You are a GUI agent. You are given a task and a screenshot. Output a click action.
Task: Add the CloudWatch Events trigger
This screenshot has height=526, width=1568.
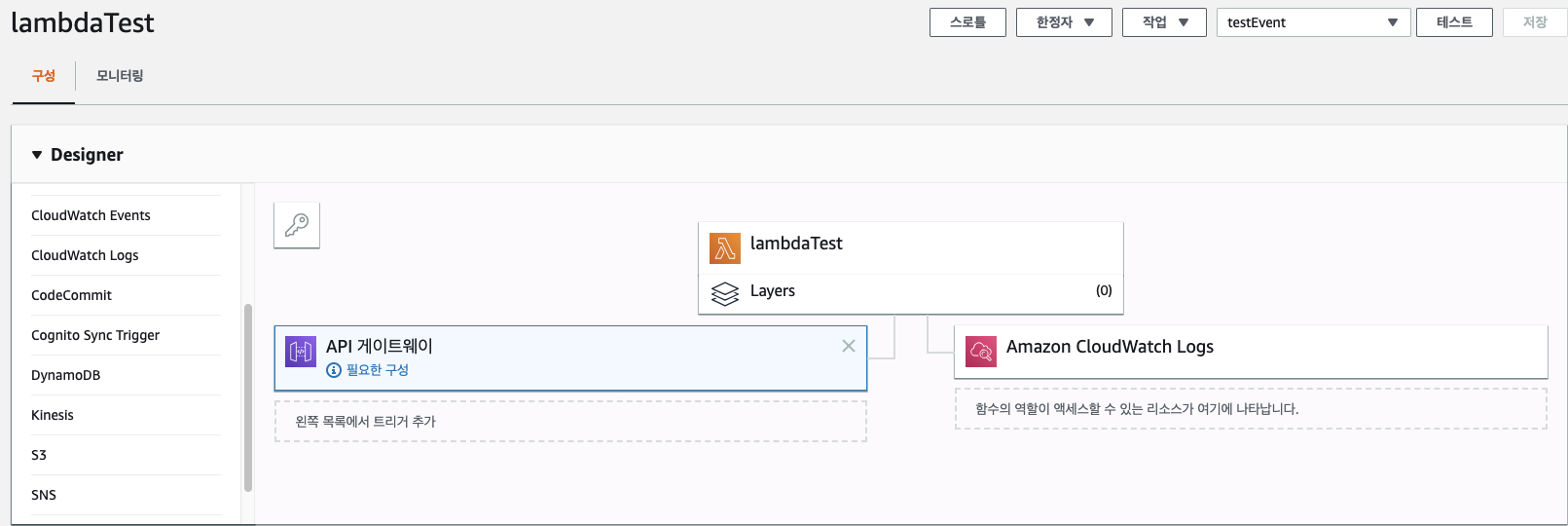pos(91,215)
